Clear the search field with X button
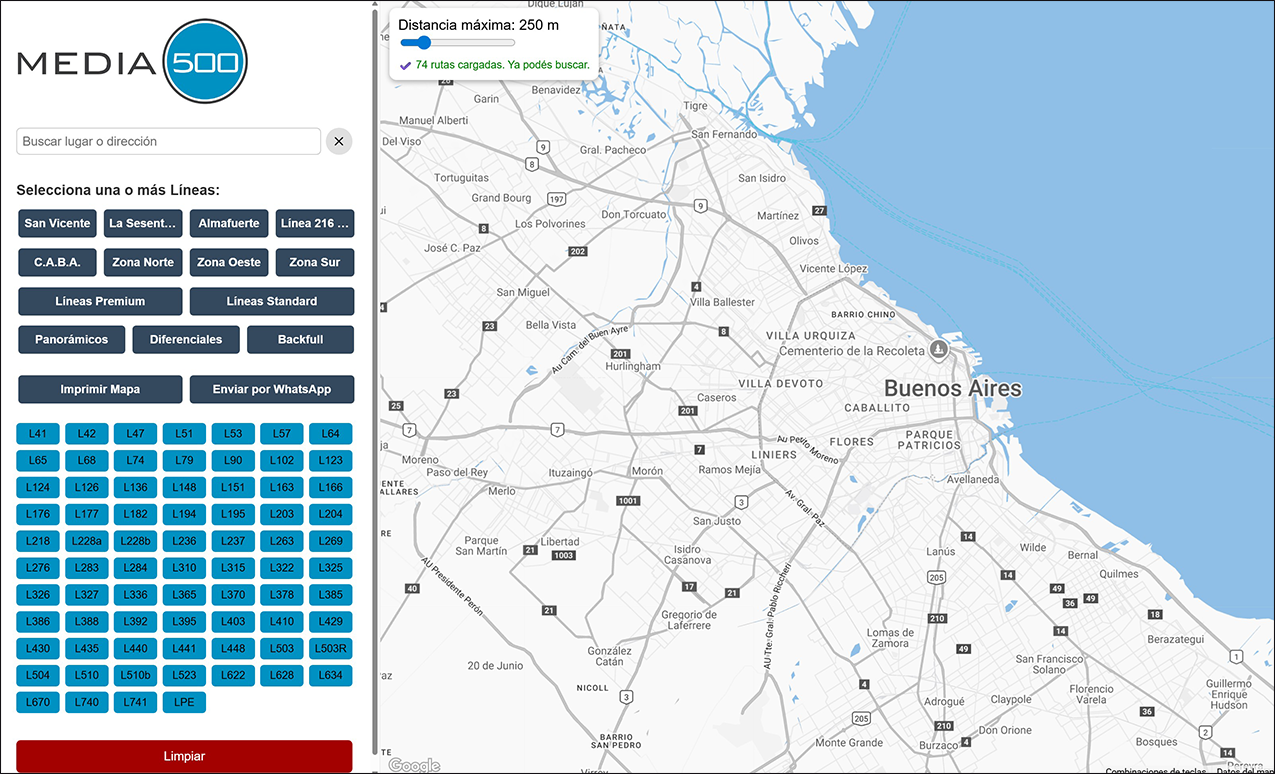 coord(339,141)
